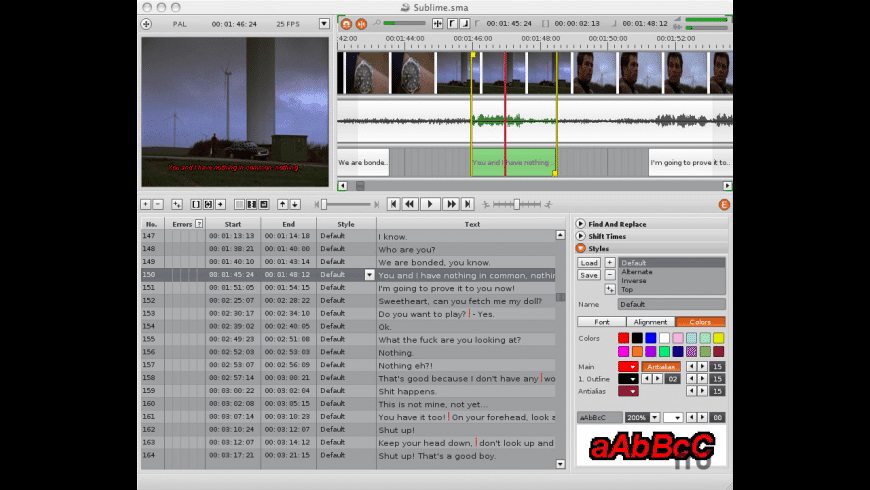Click the remove subtitle minus button in the edit toolbar
Image resolution: width=870 pixels, height=490 pixels.
point(158,204)
